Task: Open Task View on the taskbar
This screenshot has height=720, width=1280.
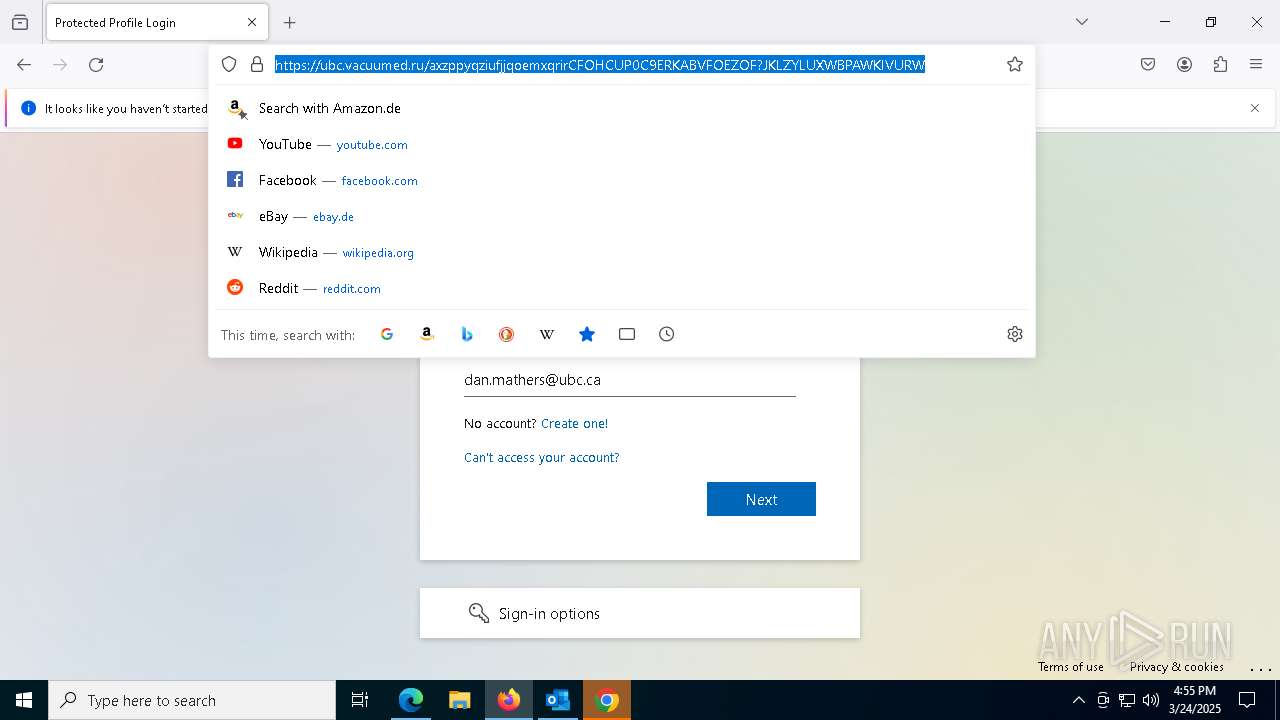Action: (360, 700)
